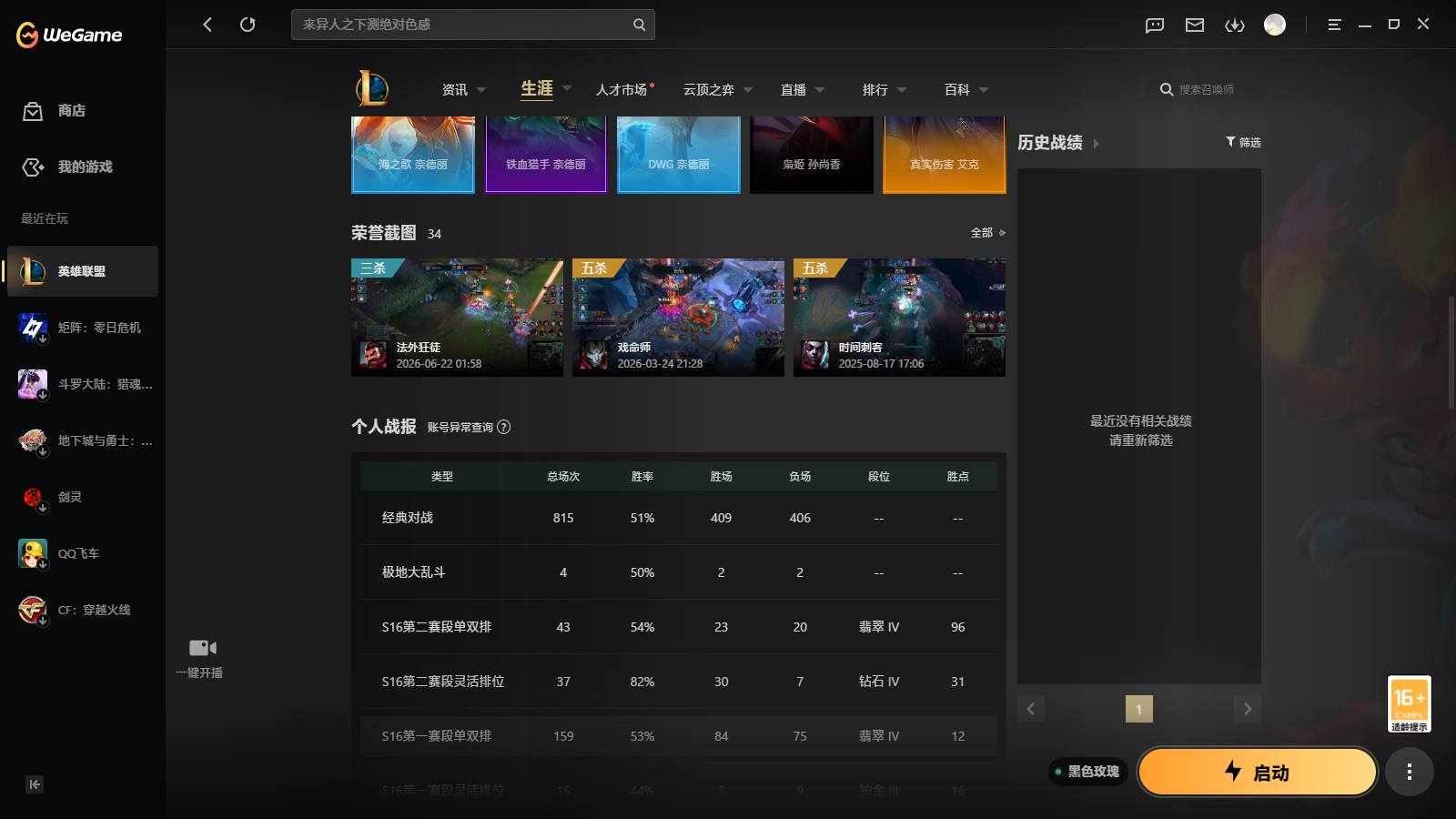Screen dimensions: 1456x819
Task: Select QQ飞车 game in sidebar
Action: pyautogui.click(x=83, y=553)
